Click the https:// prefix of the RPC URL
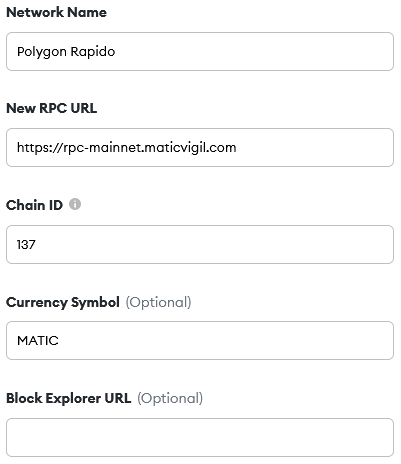This screenshot has width=401, height=464. coord(40,148)
